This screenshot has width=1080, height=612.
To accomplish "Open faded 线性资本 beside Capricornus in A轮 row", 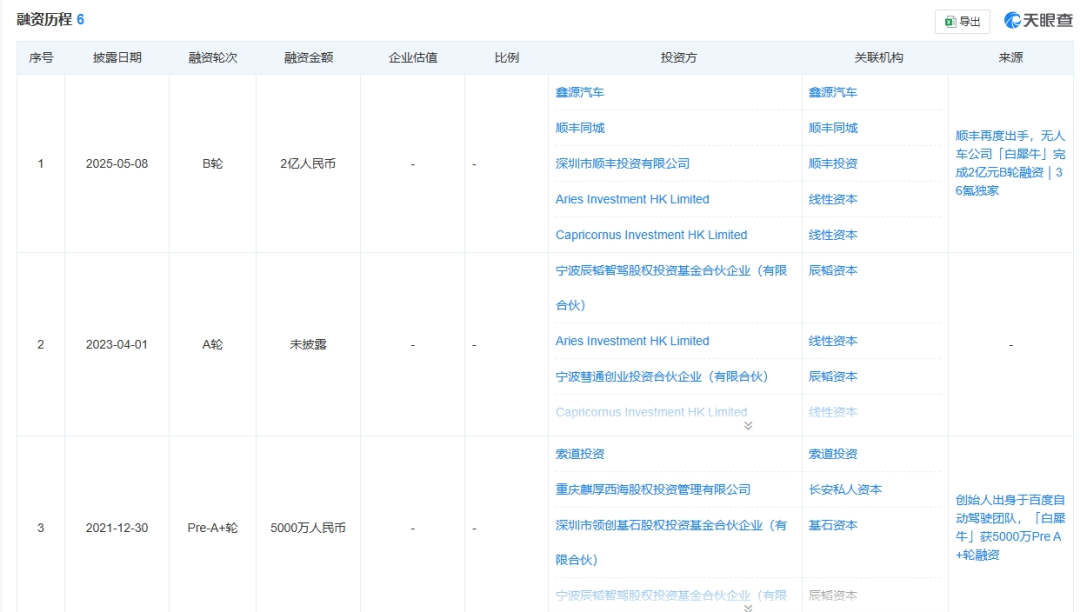I will tap(833, 412).
